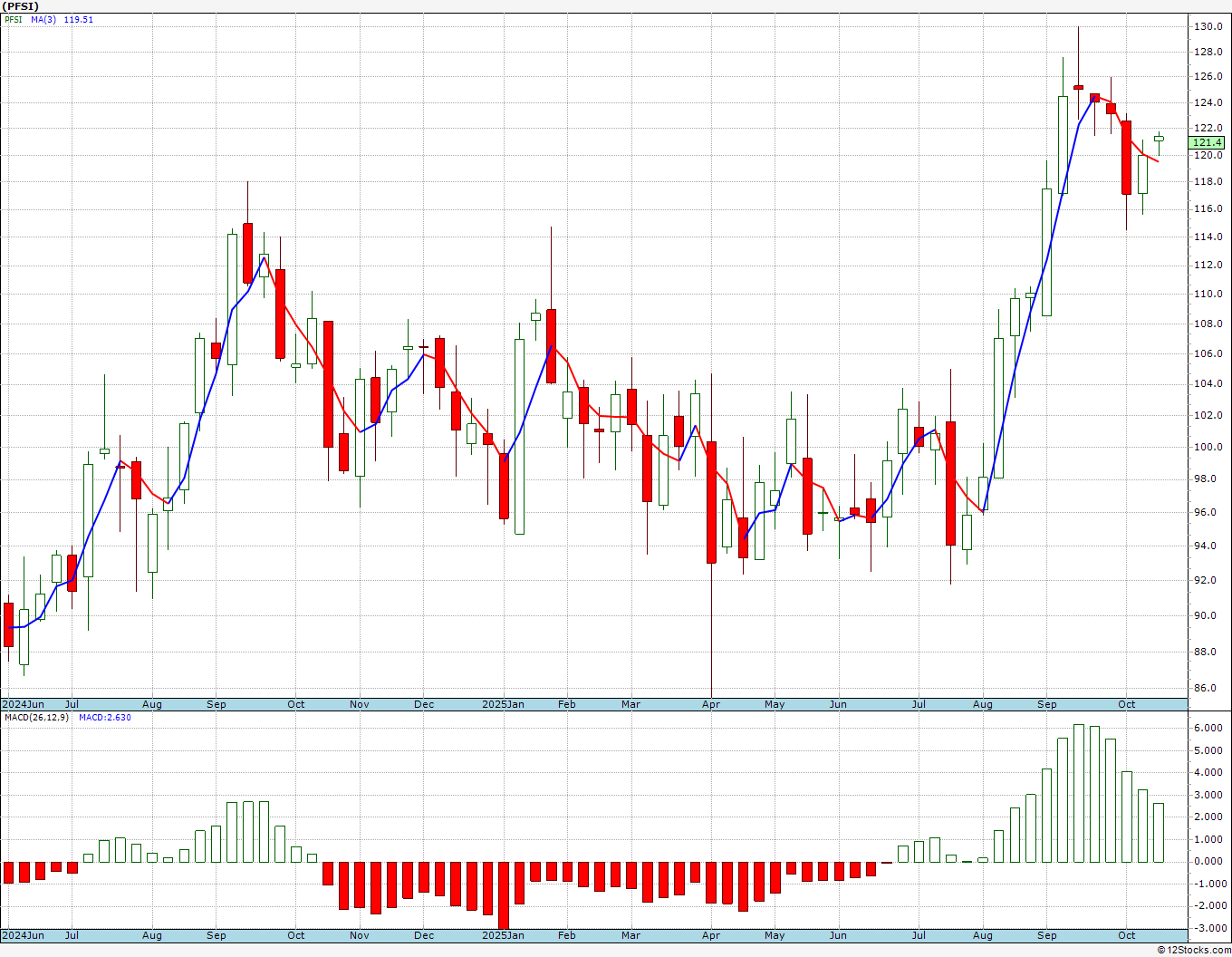This screenshot has height=957, width=1232.
Task: Click the "108.0" price axis label
Action: (1208, 324)
